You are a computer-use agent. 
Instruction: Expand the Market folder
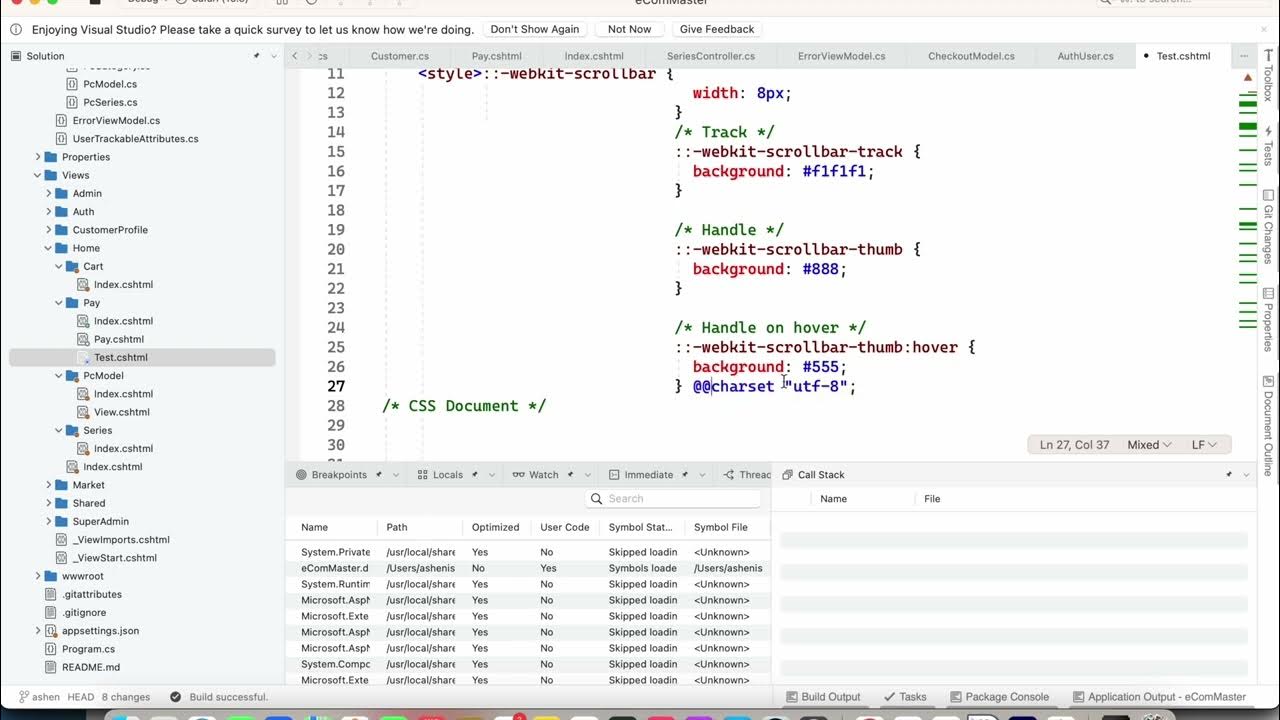[48, 485]
